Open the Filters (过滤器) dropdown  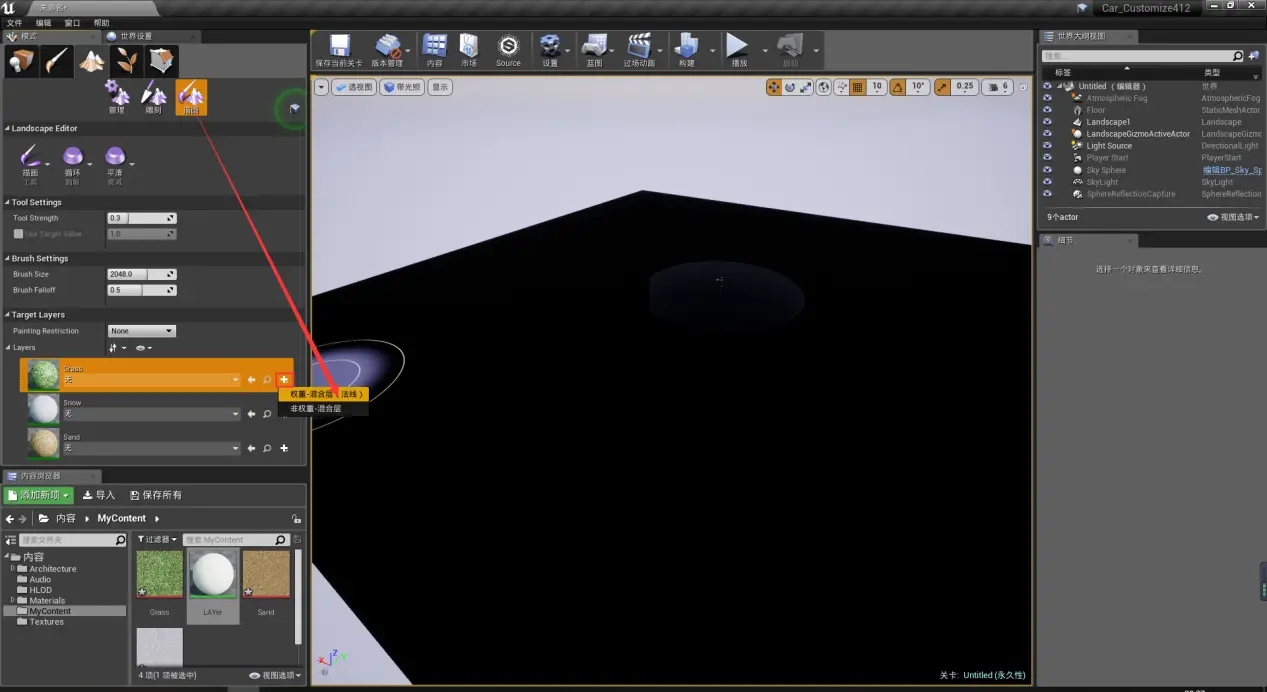click(156, 540)
